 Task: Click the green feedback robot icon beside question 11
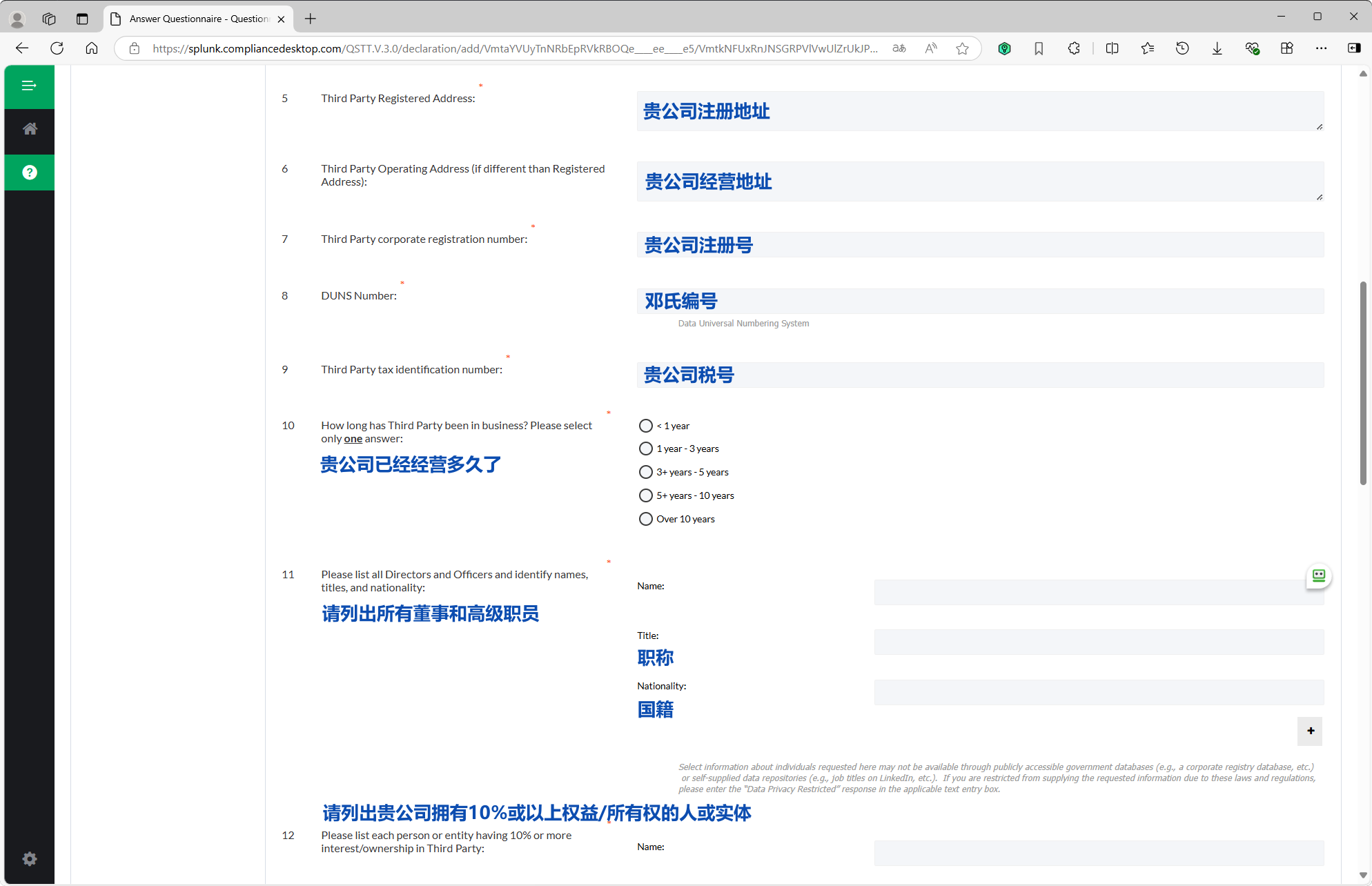(x=1317, y=577)
